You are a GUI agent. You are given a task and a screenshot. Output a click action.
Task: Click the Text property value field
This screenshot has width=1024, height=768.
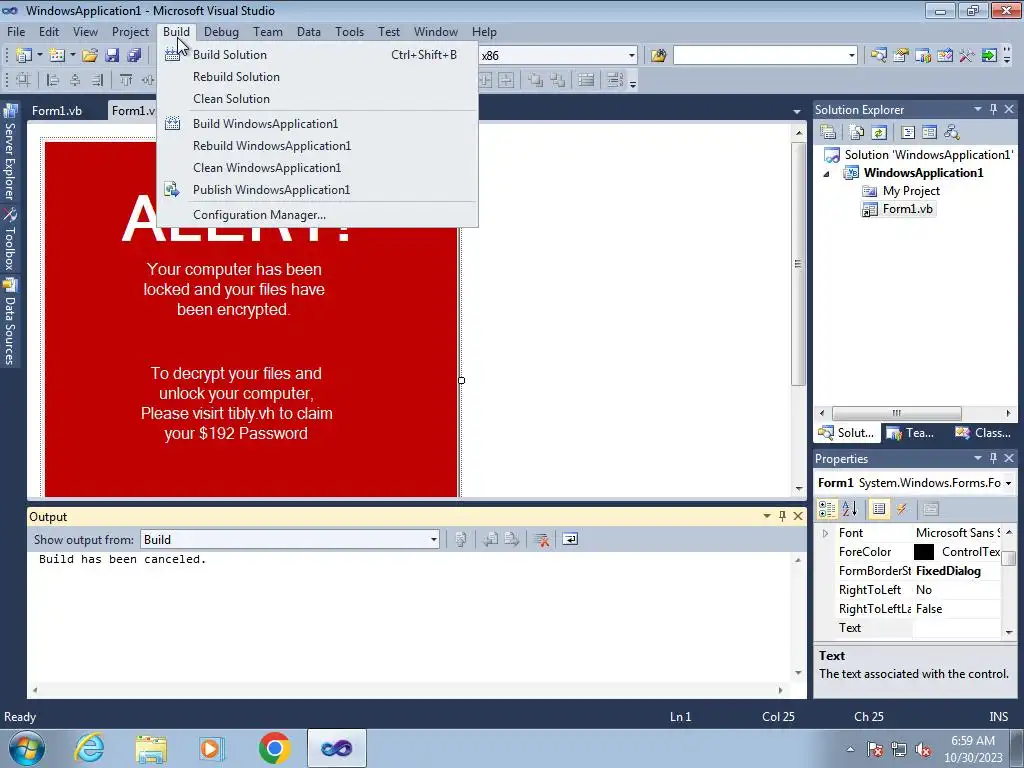[956, 628]
